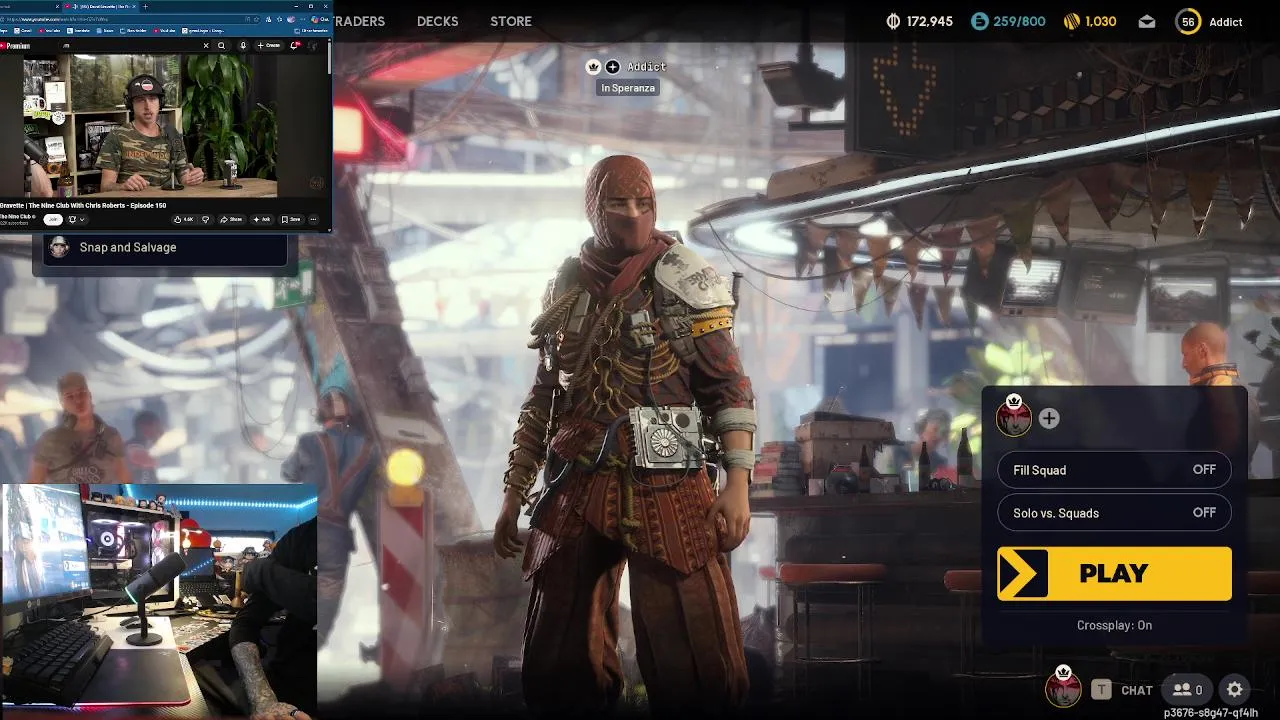This screenshot has height=720, width=1280.
Task: Click the YouTube Premium logo
Action: pos(15,46)
